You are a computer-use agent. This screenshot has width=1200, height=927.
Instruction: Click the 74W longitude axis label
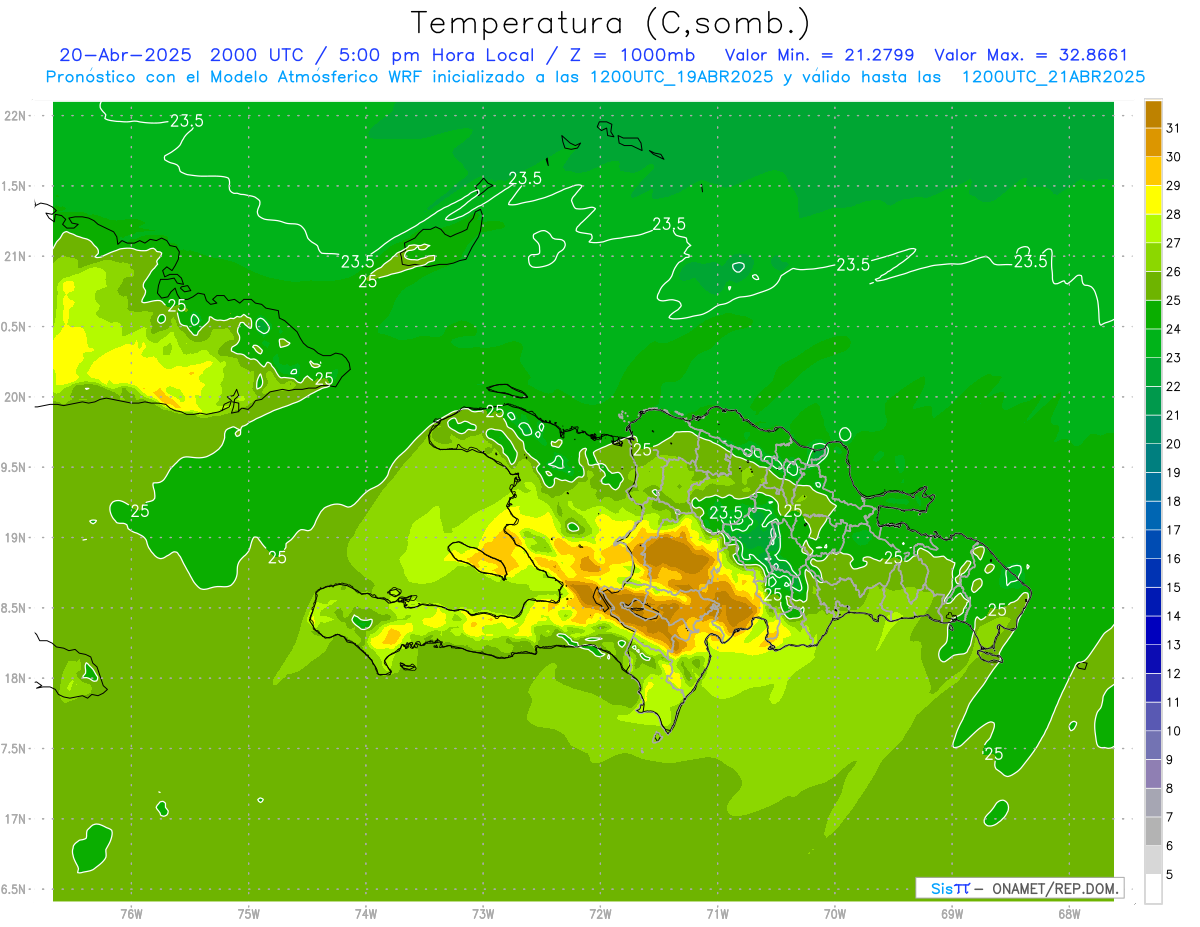pos(366,913)
